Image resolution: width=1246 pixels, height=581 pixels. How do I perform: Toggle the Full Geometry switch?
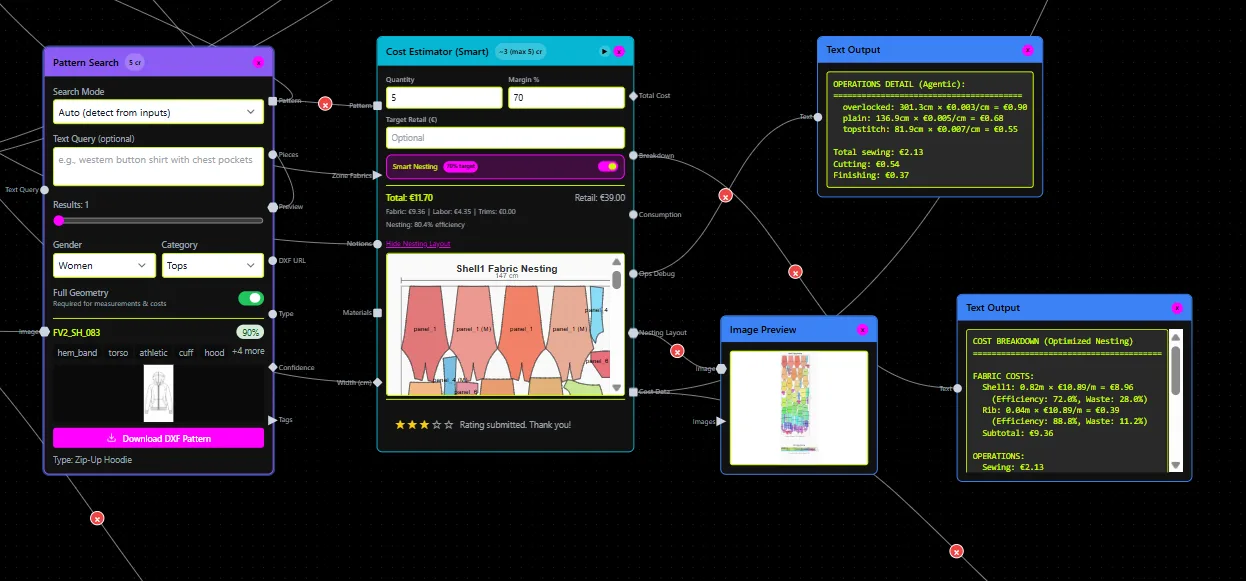250,298
